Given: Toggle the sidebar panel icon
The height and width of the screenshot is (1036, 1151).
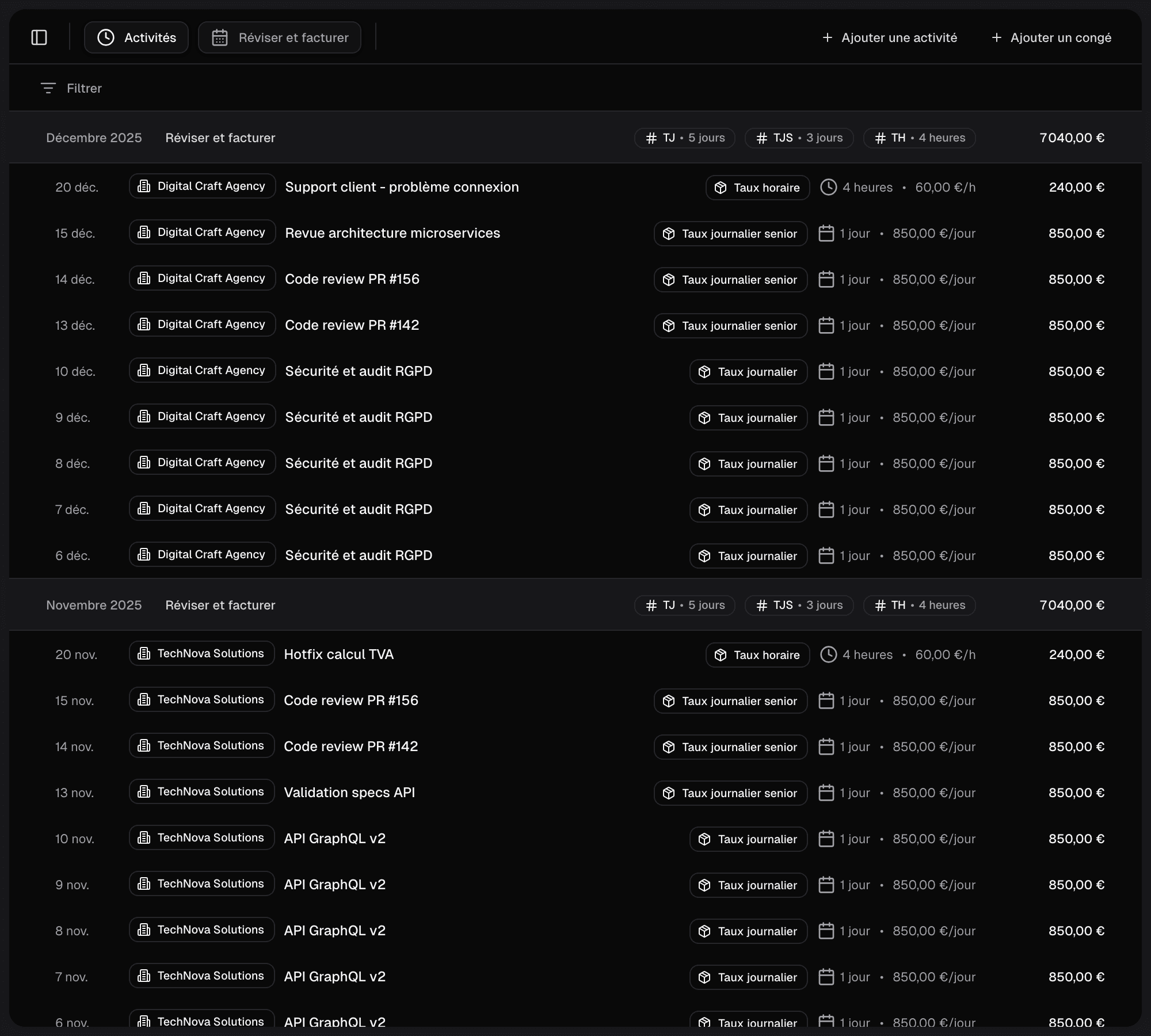Looking at the screenshot, I should click(x=39, y=37).
